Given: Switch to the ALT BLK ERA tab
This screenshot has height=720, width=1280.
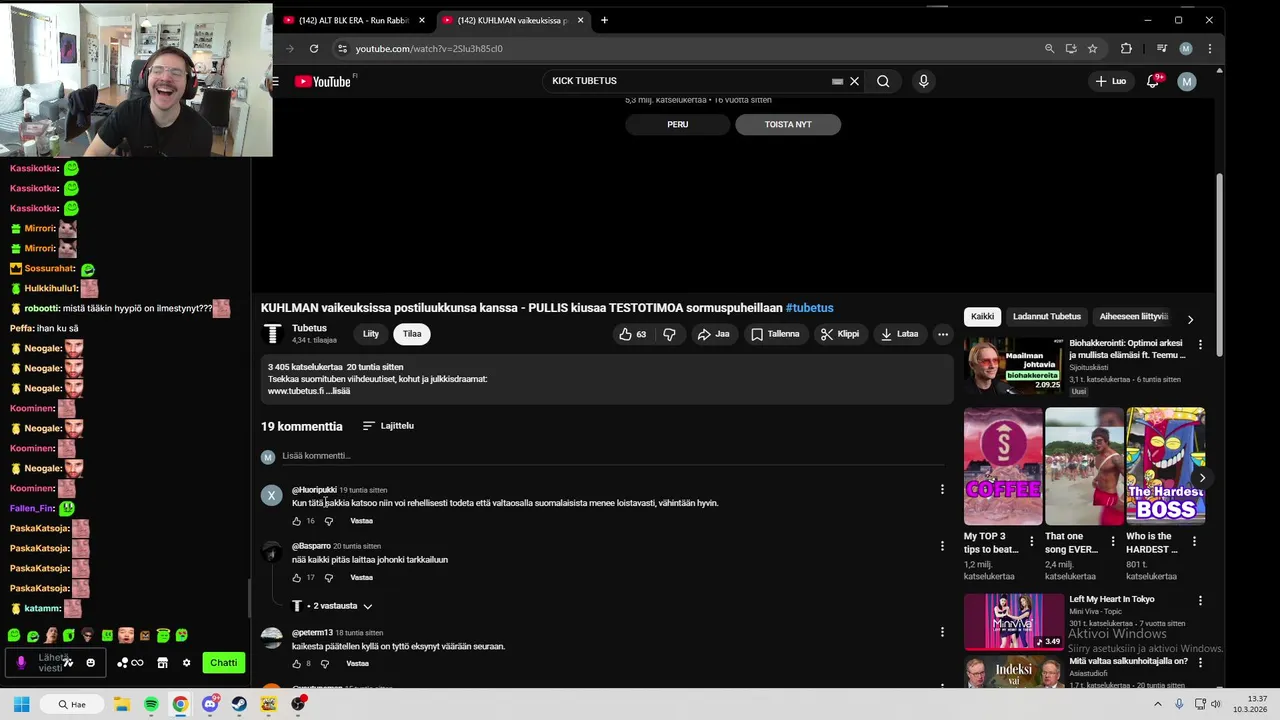Looking at the screenshot, I should 354,20.
